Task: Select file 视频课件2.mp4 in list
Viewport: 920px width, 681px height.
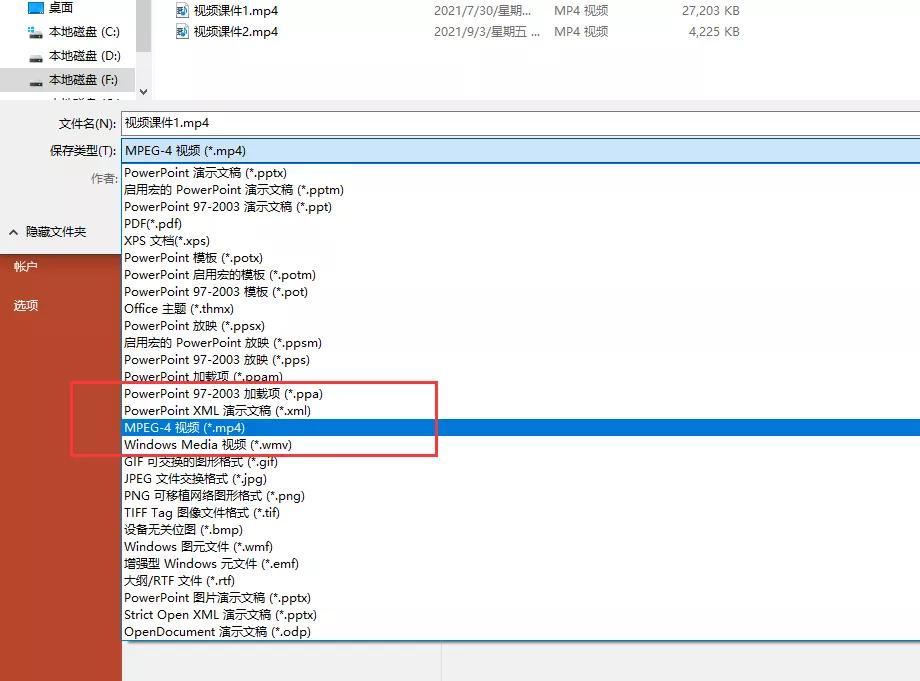Action: pos(236,32)
